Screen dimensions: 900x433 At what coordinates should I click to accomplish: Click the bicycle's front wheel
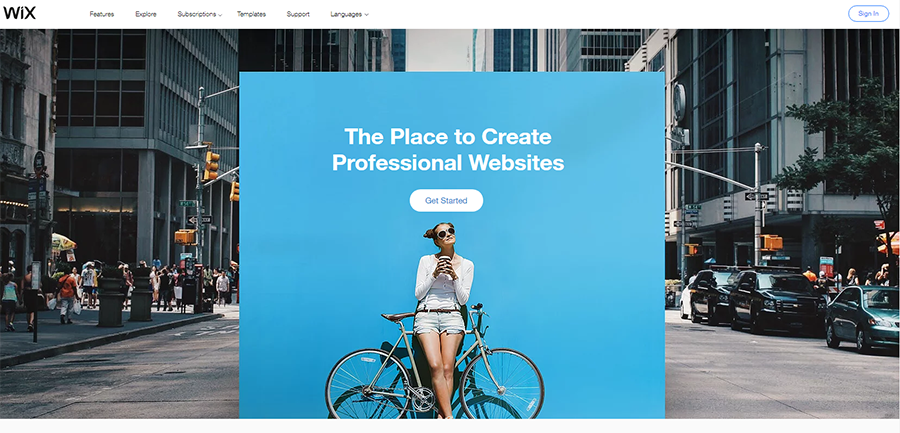tap(502, 383)
